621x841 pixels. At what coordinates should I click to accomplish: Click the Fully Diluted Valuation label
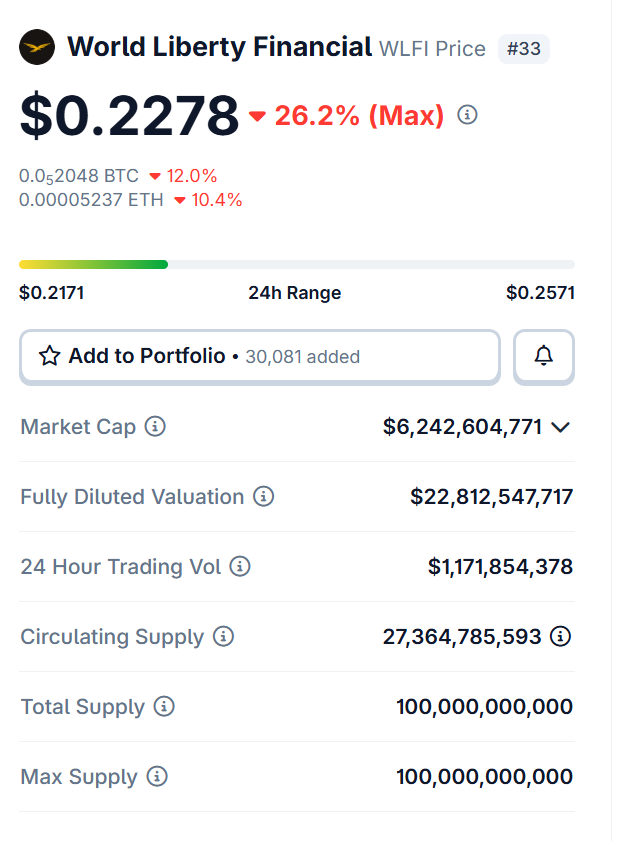[x=132, y=497]
